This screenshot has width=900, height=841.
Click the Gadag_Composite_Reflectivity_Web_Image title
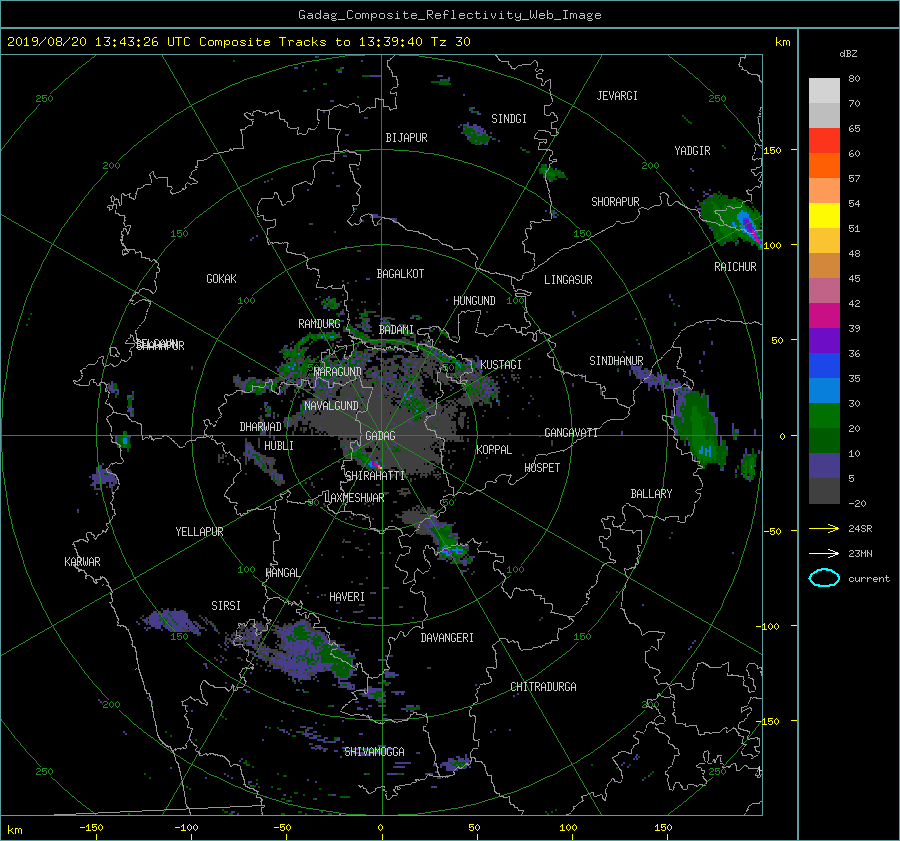click(449, 15)
